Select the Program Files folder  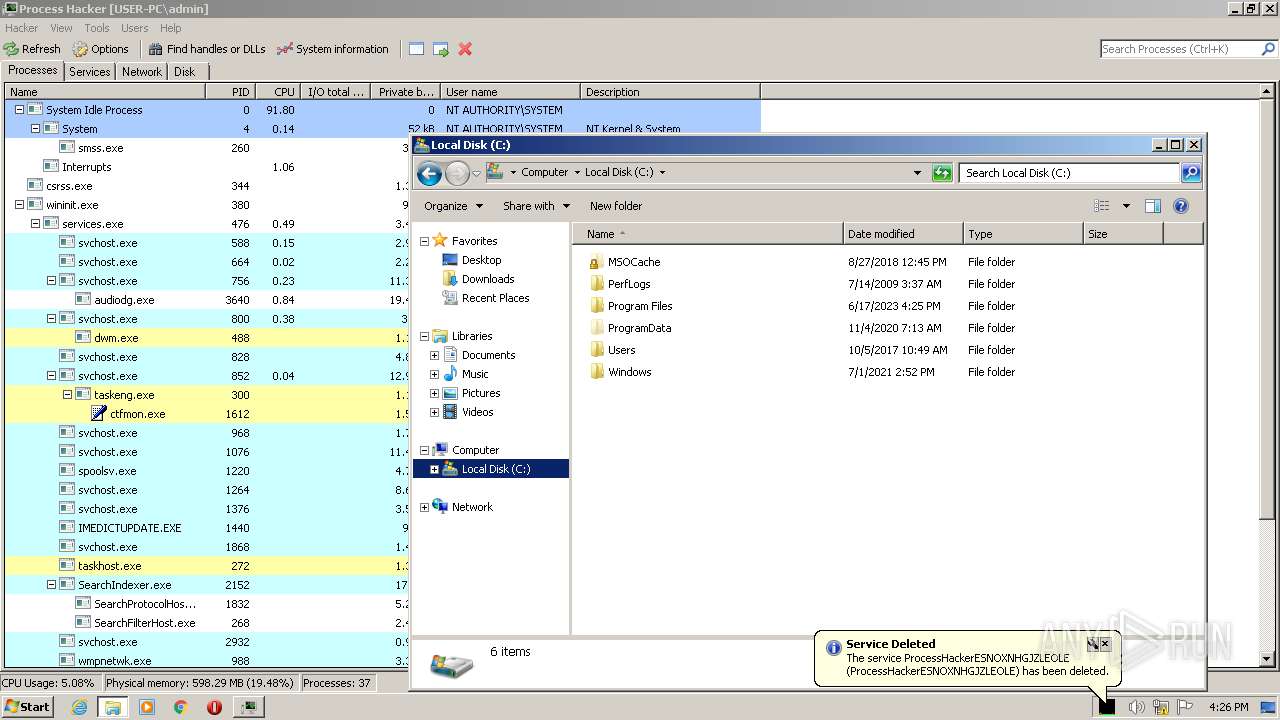tap(640, 306)
